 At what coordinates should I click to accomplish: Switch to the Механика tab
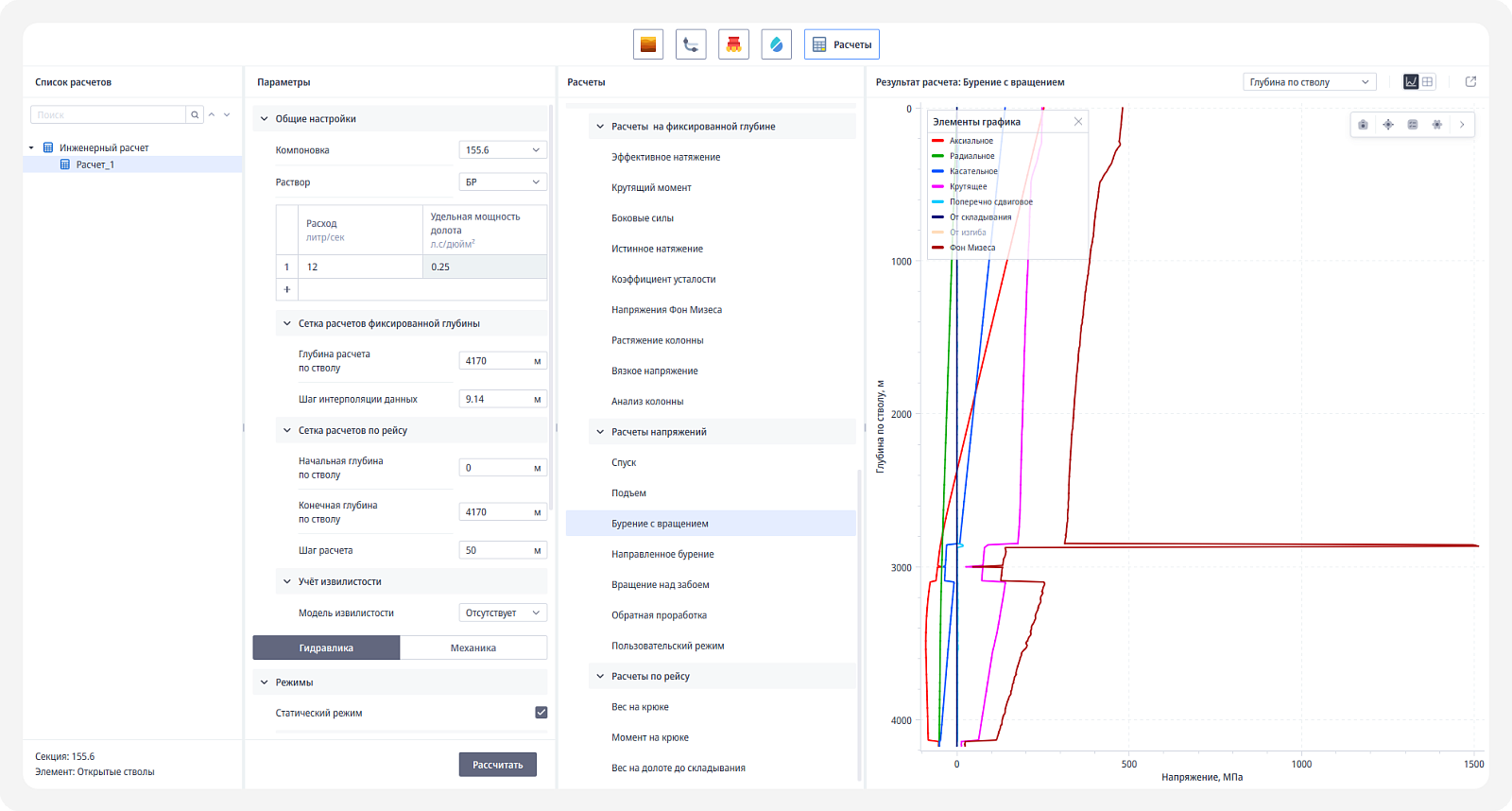click(473, 647)
